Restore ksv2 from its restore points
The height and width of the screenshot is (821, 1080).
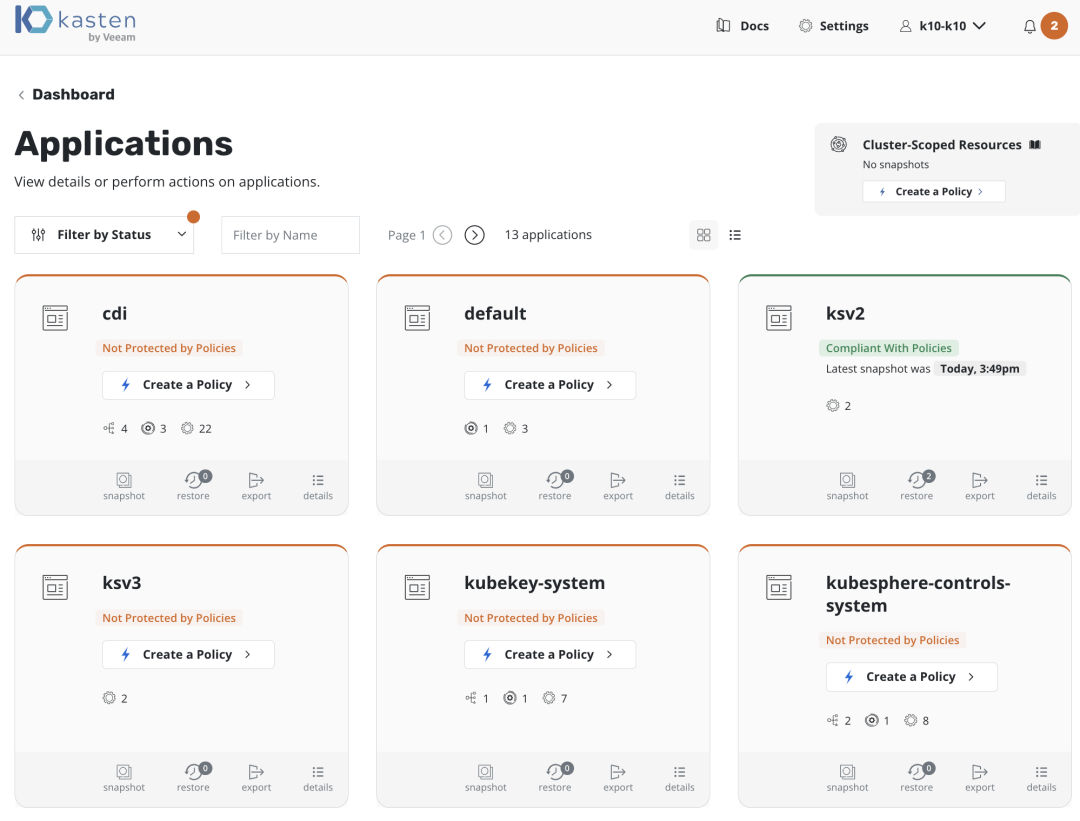pos(917,486)
